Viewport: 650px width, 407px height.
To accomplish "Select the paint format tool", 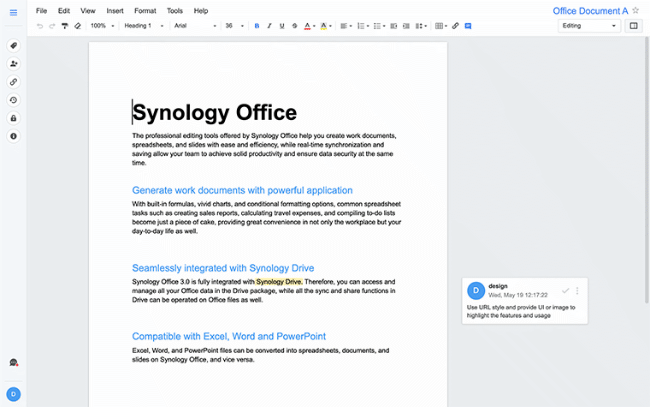I will click(x=65, y=26).
